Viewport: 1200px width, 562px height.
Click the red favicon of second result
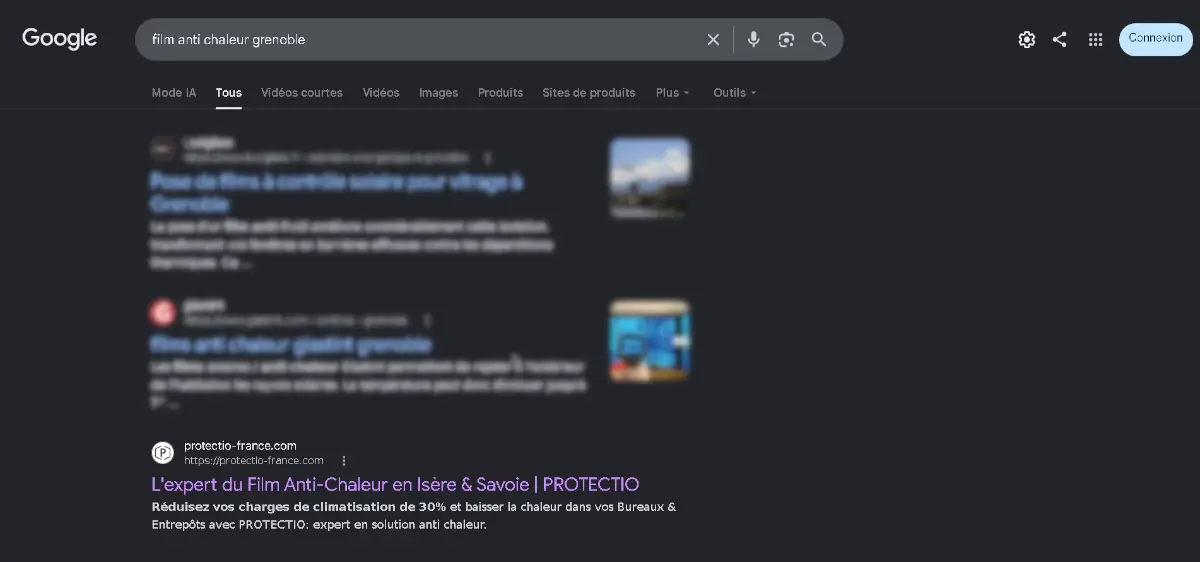point(163,313)
